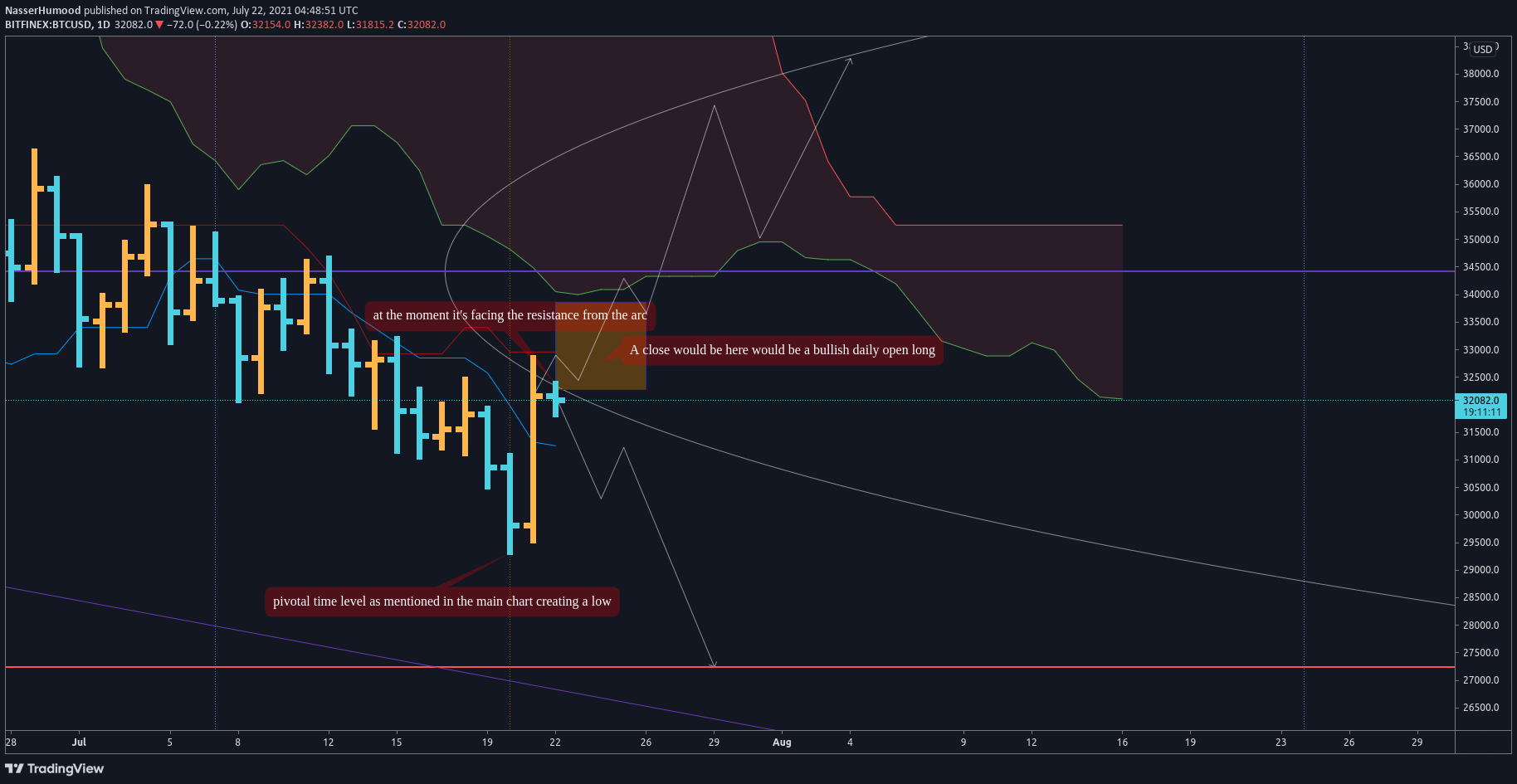Click the 38000.0 price axis label
The height and width of the screenshot is (784, 1517).
click(x=1481, y=74)
